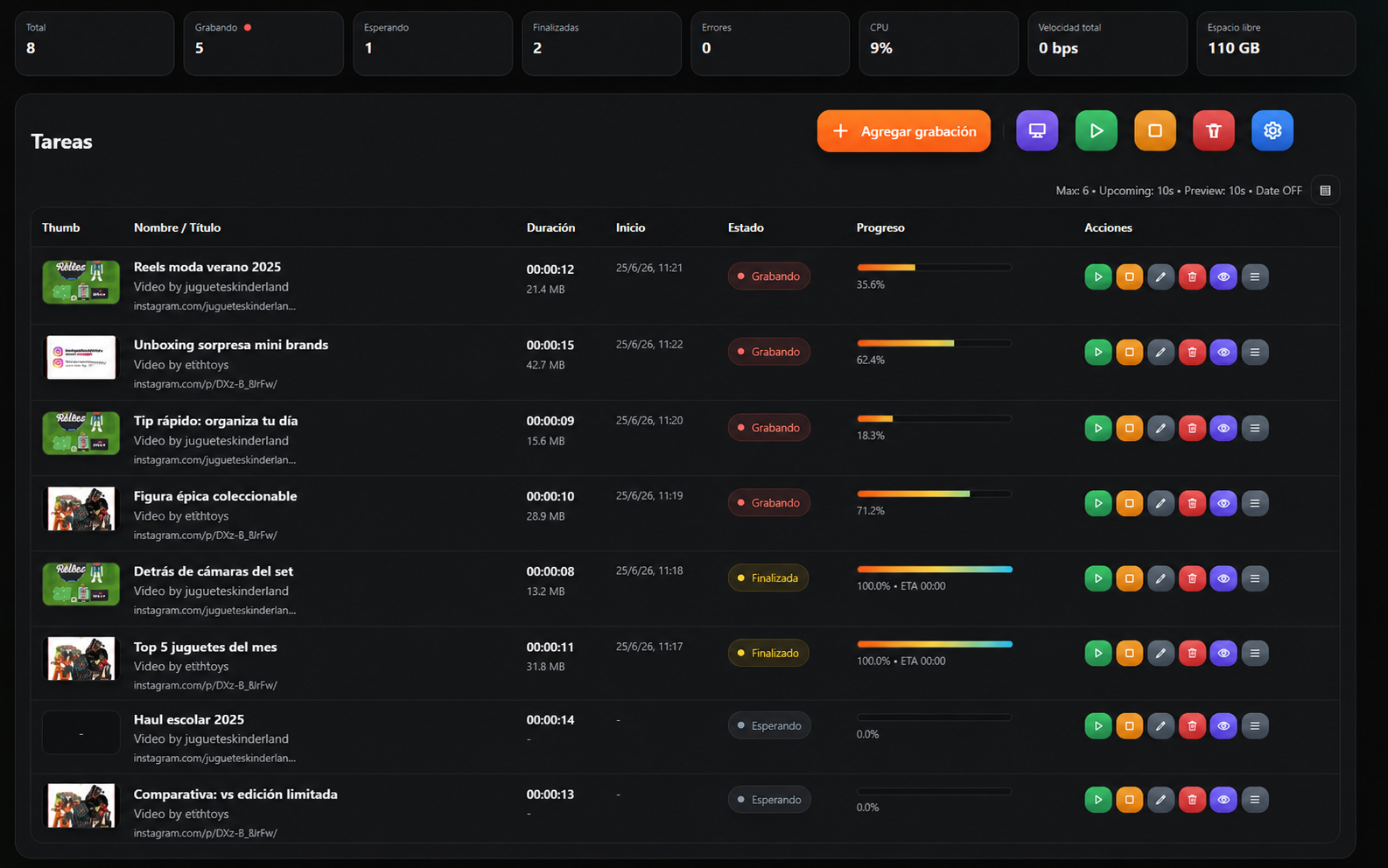The width and height of the screenshot is (1388, 868).
Task: Click the 35.6% progress bar for Reels moda
Action: click(x=934, y=267)
